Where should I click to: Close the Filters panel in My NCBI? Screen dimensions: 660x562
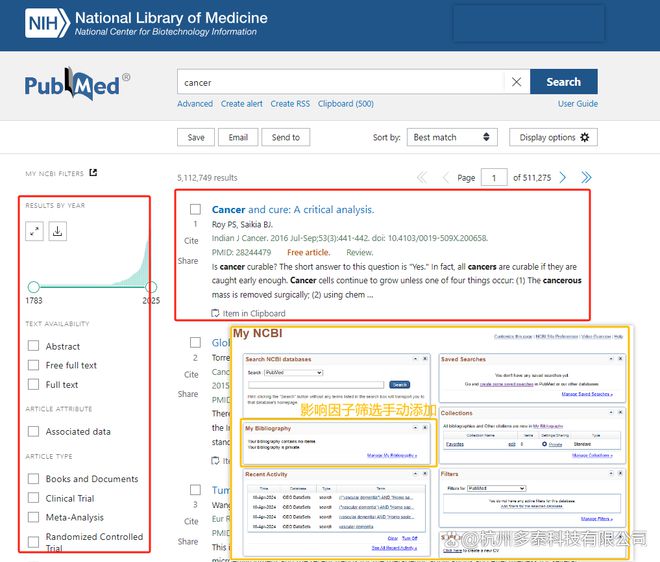(620, 474)
